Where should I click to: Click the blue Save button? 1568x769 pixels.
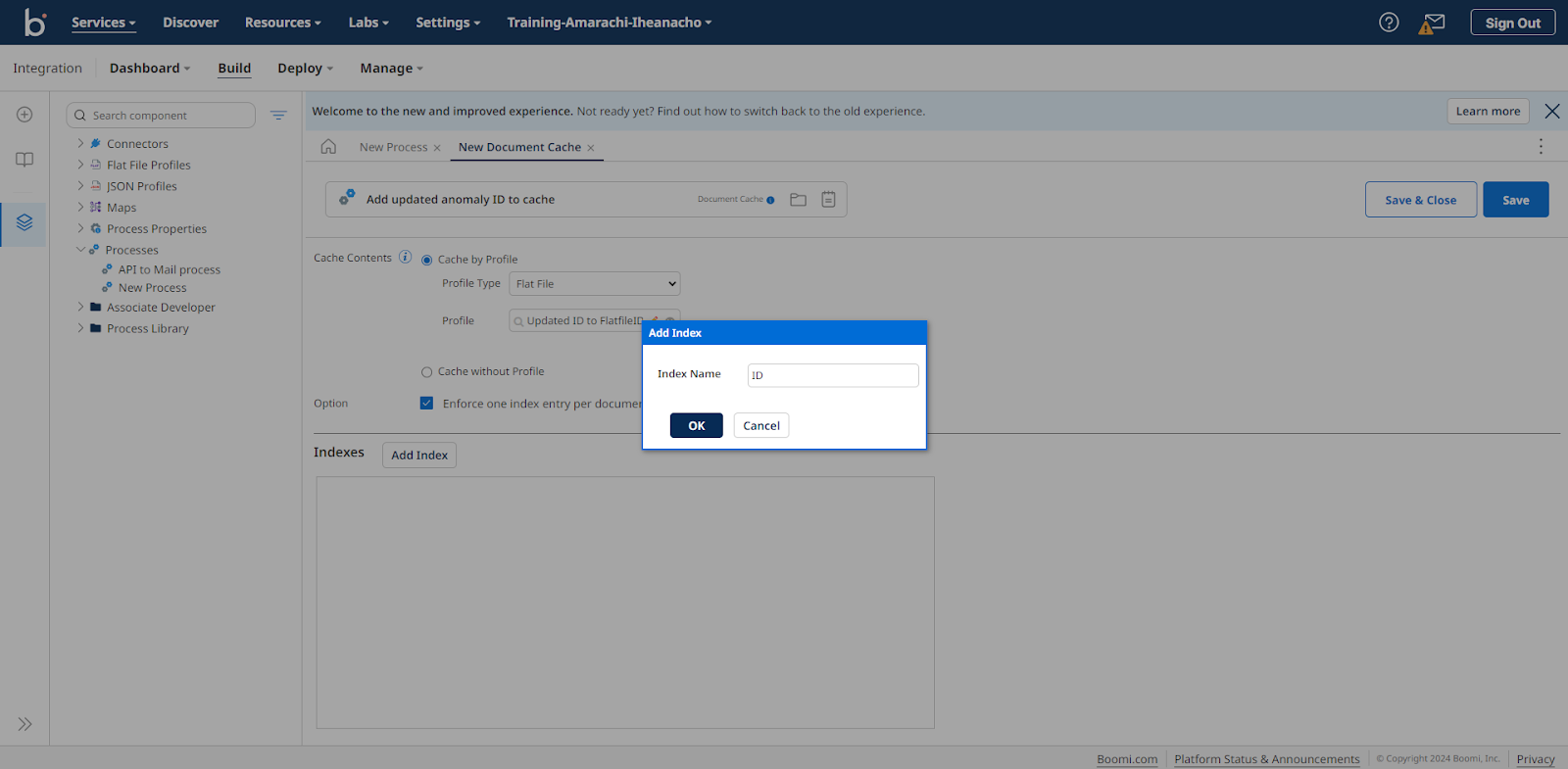(x=1516, y=200)
